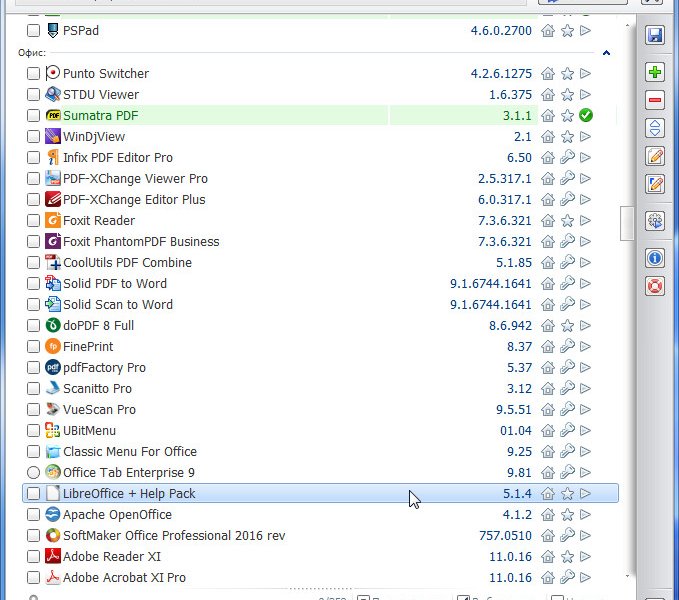Click green checkmark icon on Sumatra PDF row
The width and height of the screenshot is (679, 600).
pyautogui.click(x=585, y=116)
